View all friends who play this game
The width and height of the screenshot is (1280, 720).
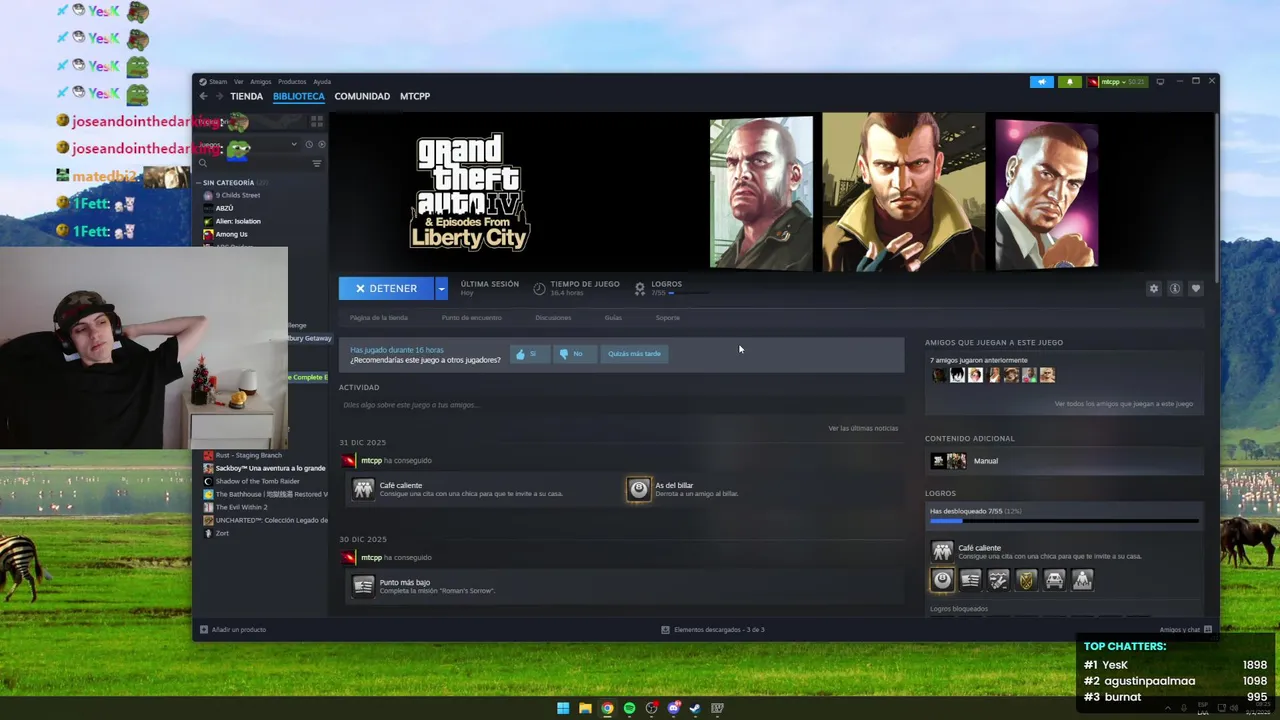[1123, 404]
